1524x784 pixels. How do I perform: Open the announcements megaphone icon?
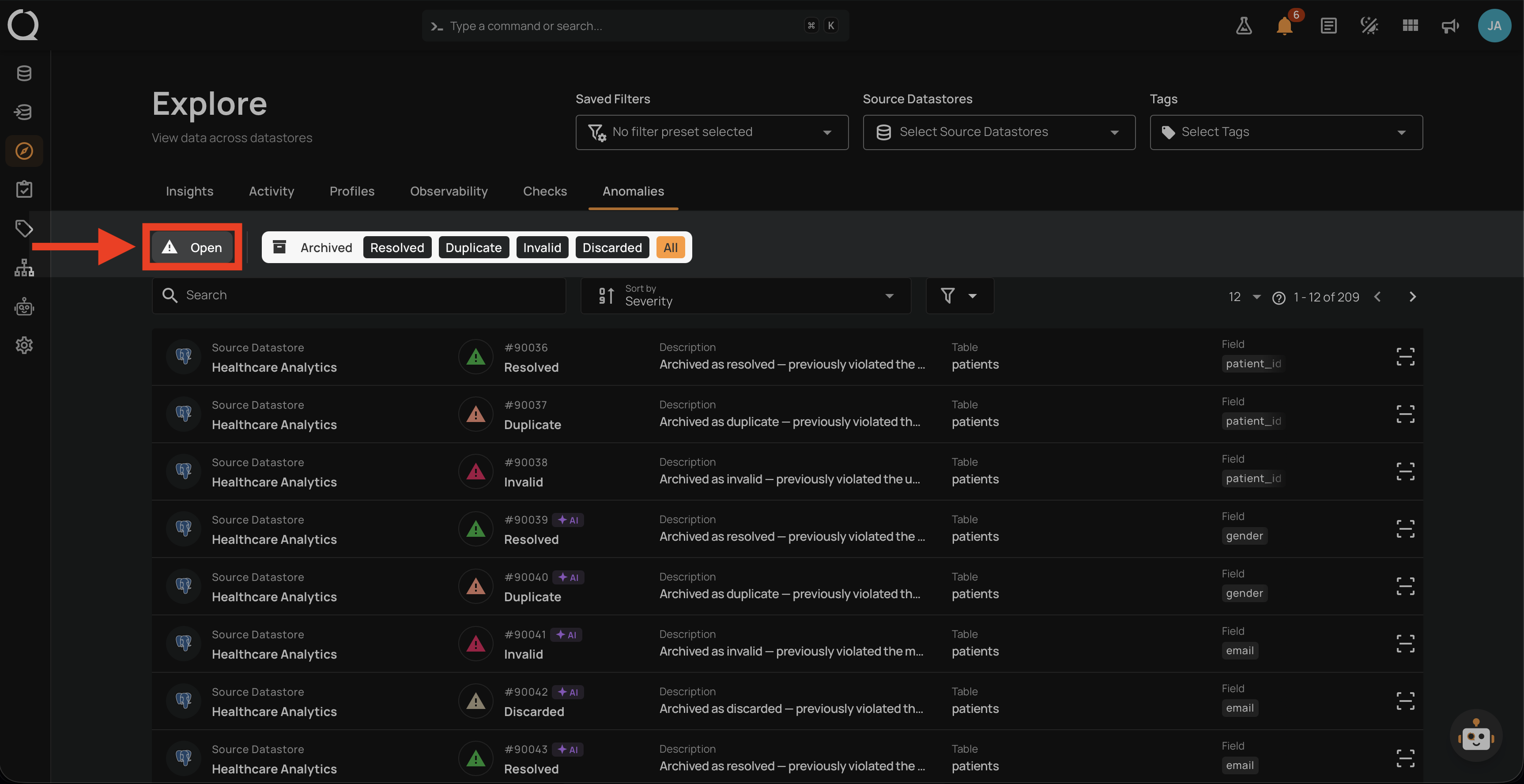1451,26
